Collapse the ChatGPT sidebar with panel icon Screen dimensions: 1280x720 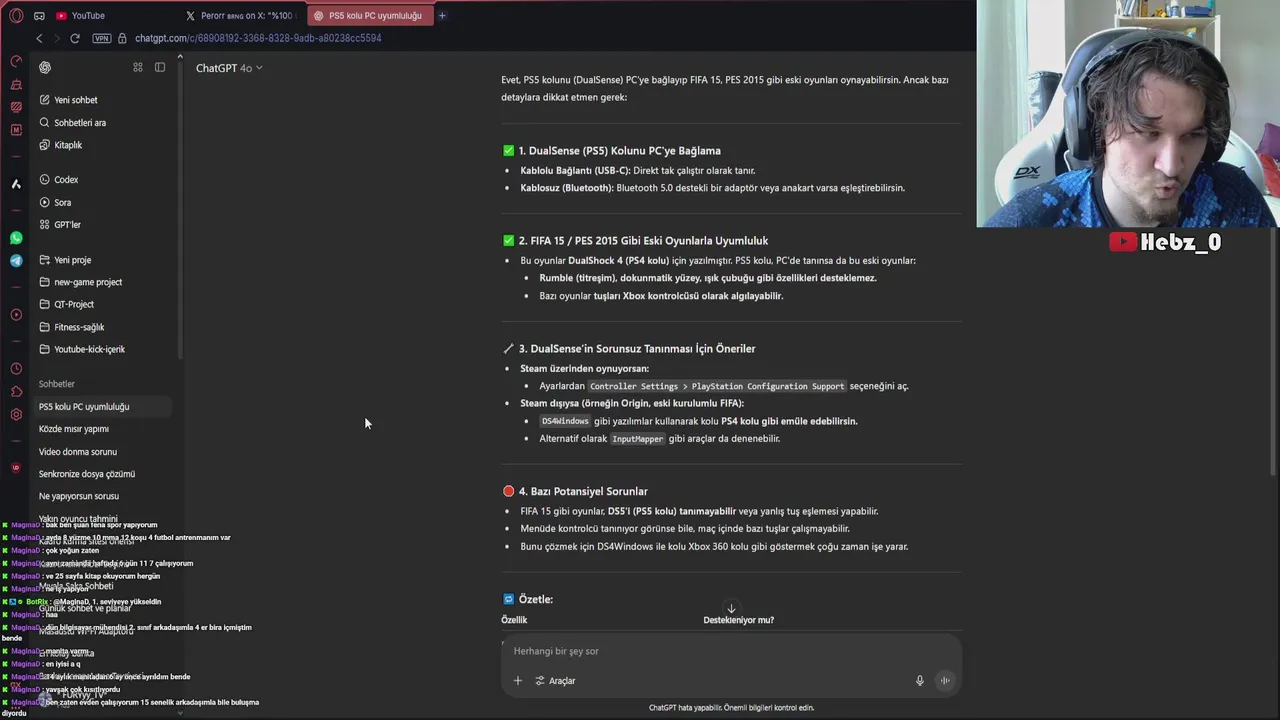(x=160, y=67)
